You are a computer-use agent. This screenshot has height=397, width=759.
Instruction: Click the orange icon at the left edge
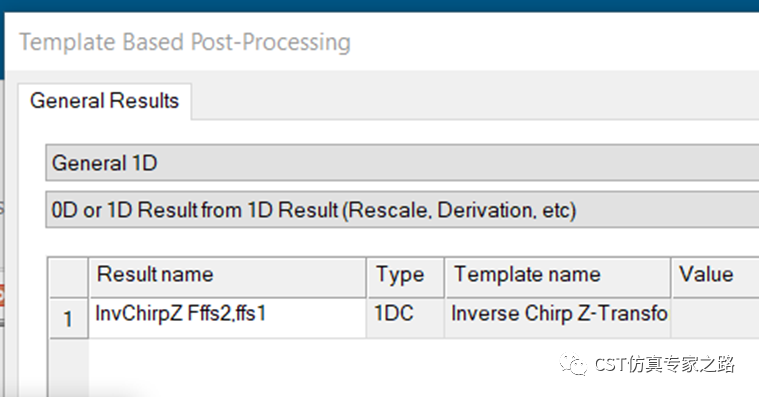[x=2, y=295]
